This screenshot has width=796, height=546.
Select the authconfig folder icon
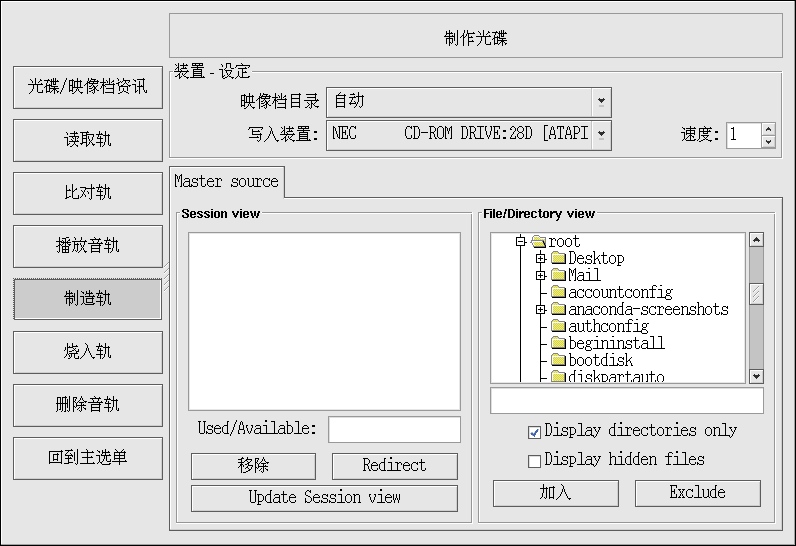click(558, 326)
